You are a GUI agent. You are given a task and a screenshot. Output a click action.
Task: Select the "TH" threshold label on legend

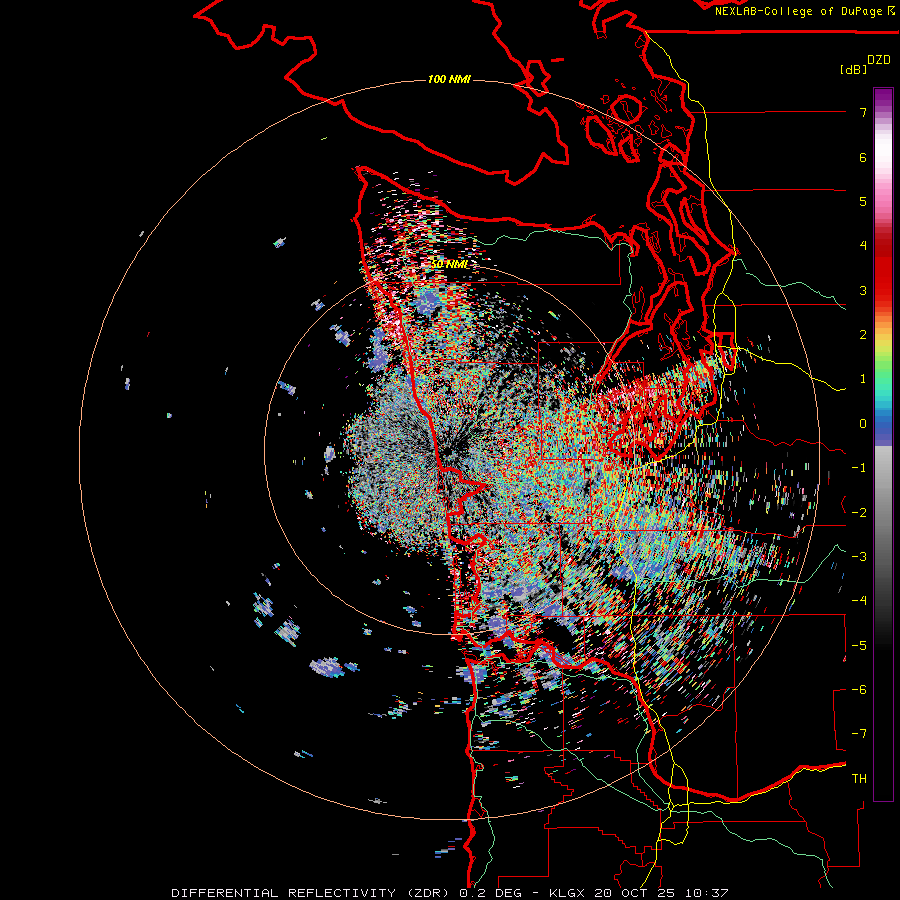pos(859,779)
